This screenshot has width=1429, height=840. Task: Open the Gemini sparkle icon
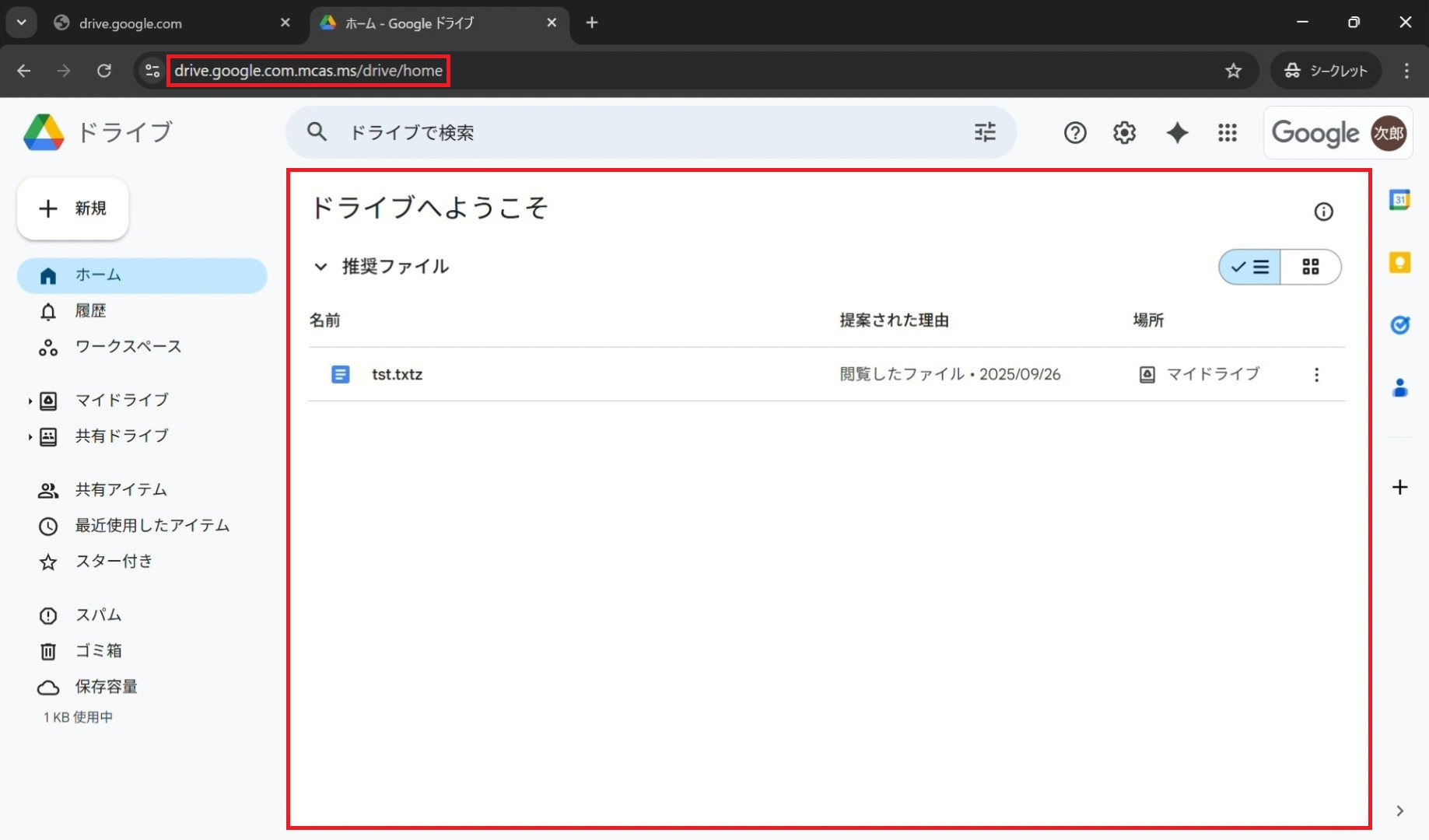[x=1177, y=133]
